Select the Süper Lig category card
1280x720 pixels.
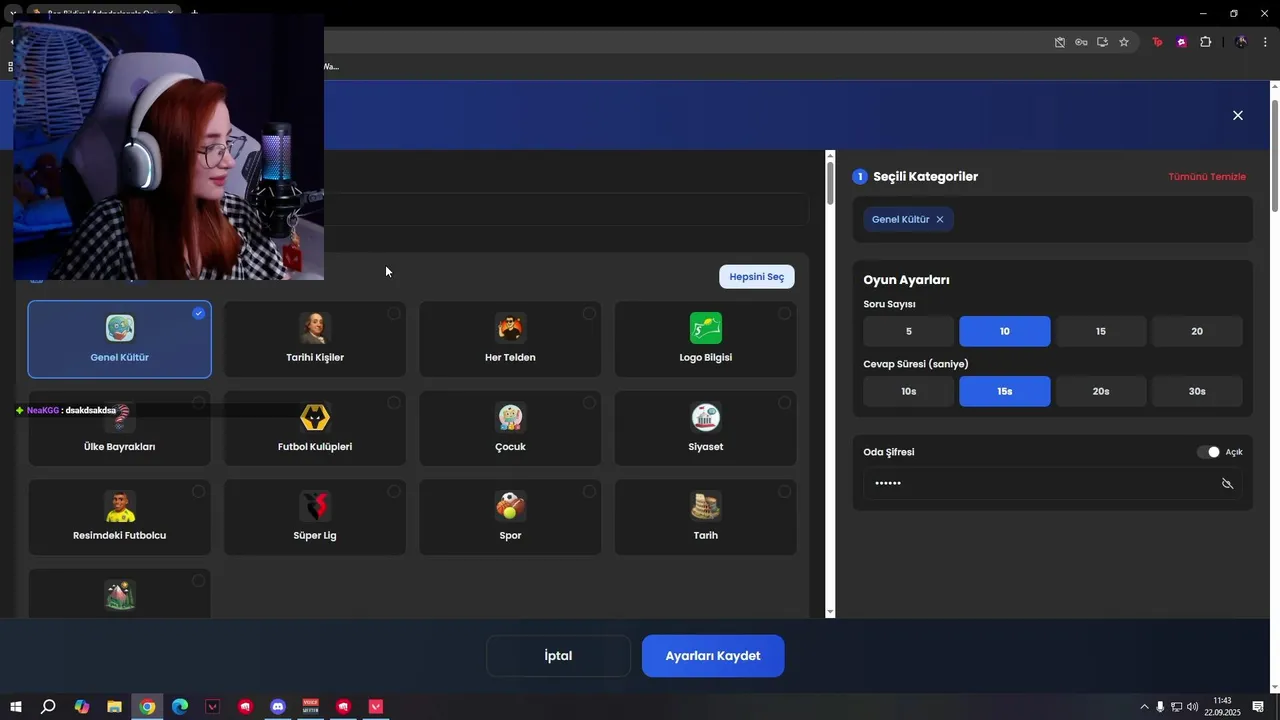tap(315, 517)
